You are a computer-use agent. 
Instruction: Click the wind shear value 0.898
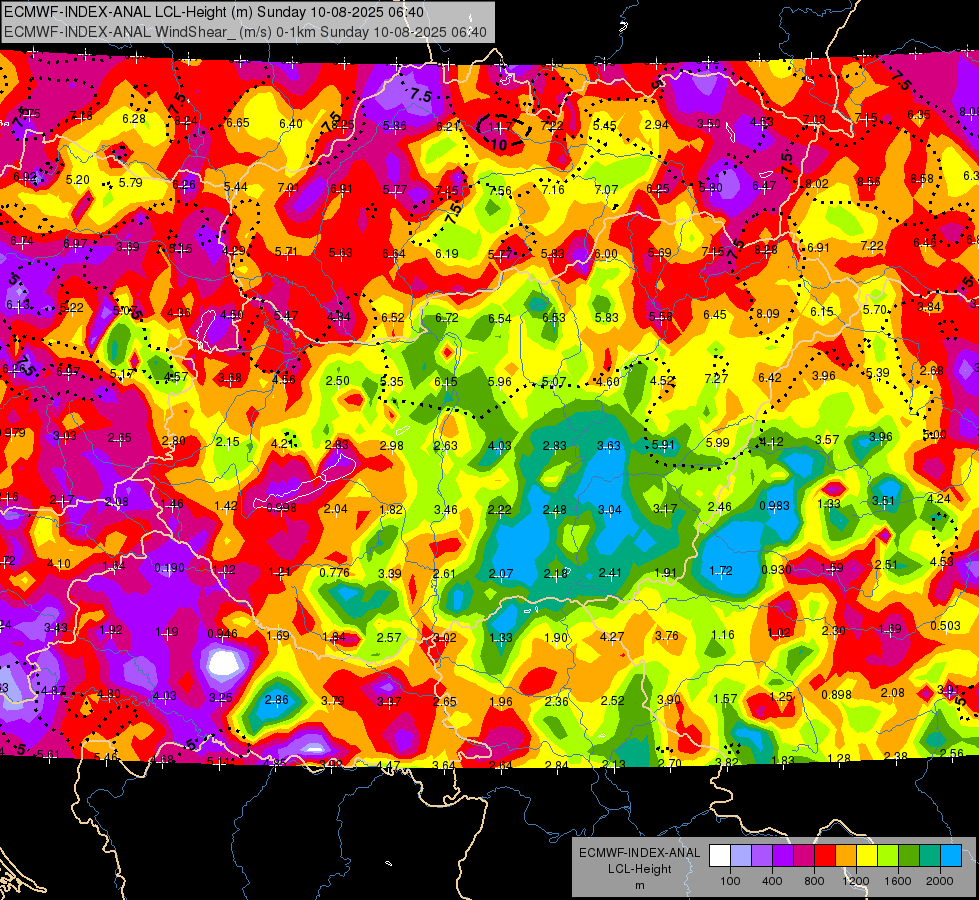pos(837,695)
